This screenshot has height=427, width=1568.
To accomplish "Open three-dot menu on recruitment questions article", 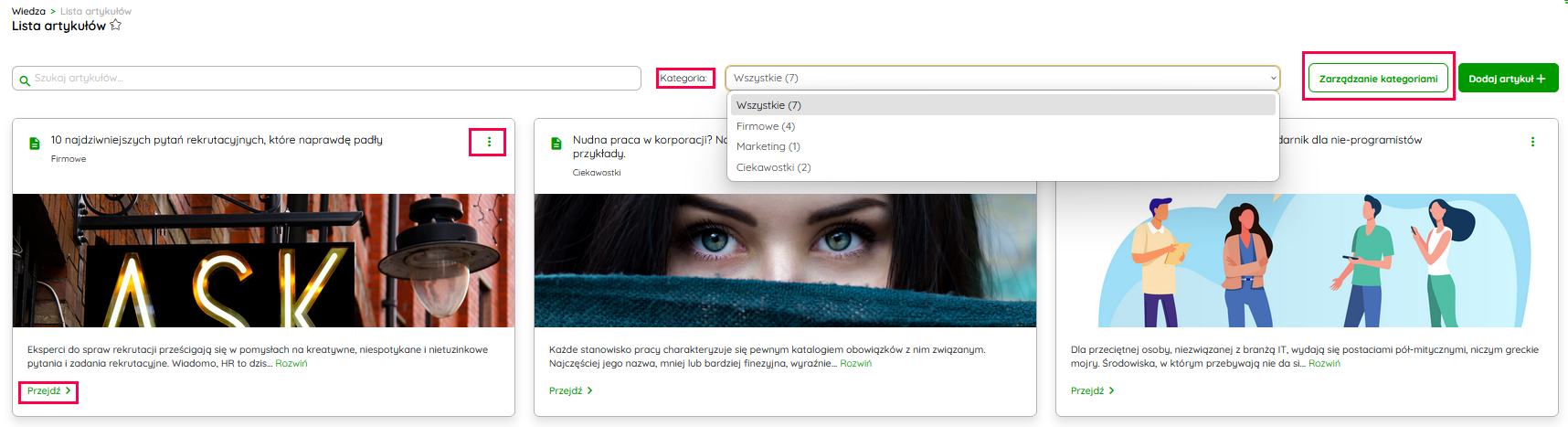I will pos(489,142).
